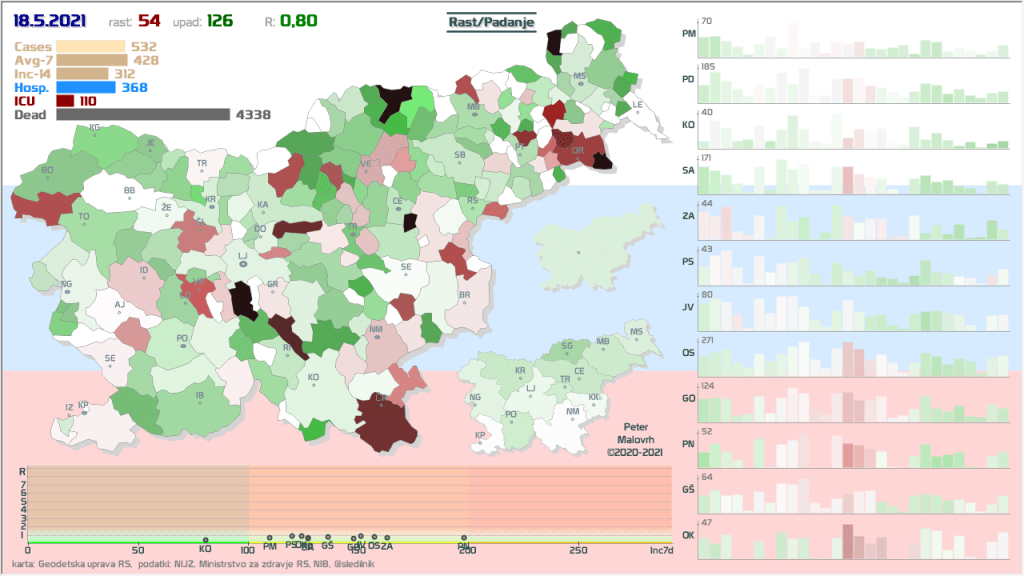Click the KO dot on the R scatter chart
Image resolution: width=1024 pixels, height=576 pixels.
coord(205,541)
